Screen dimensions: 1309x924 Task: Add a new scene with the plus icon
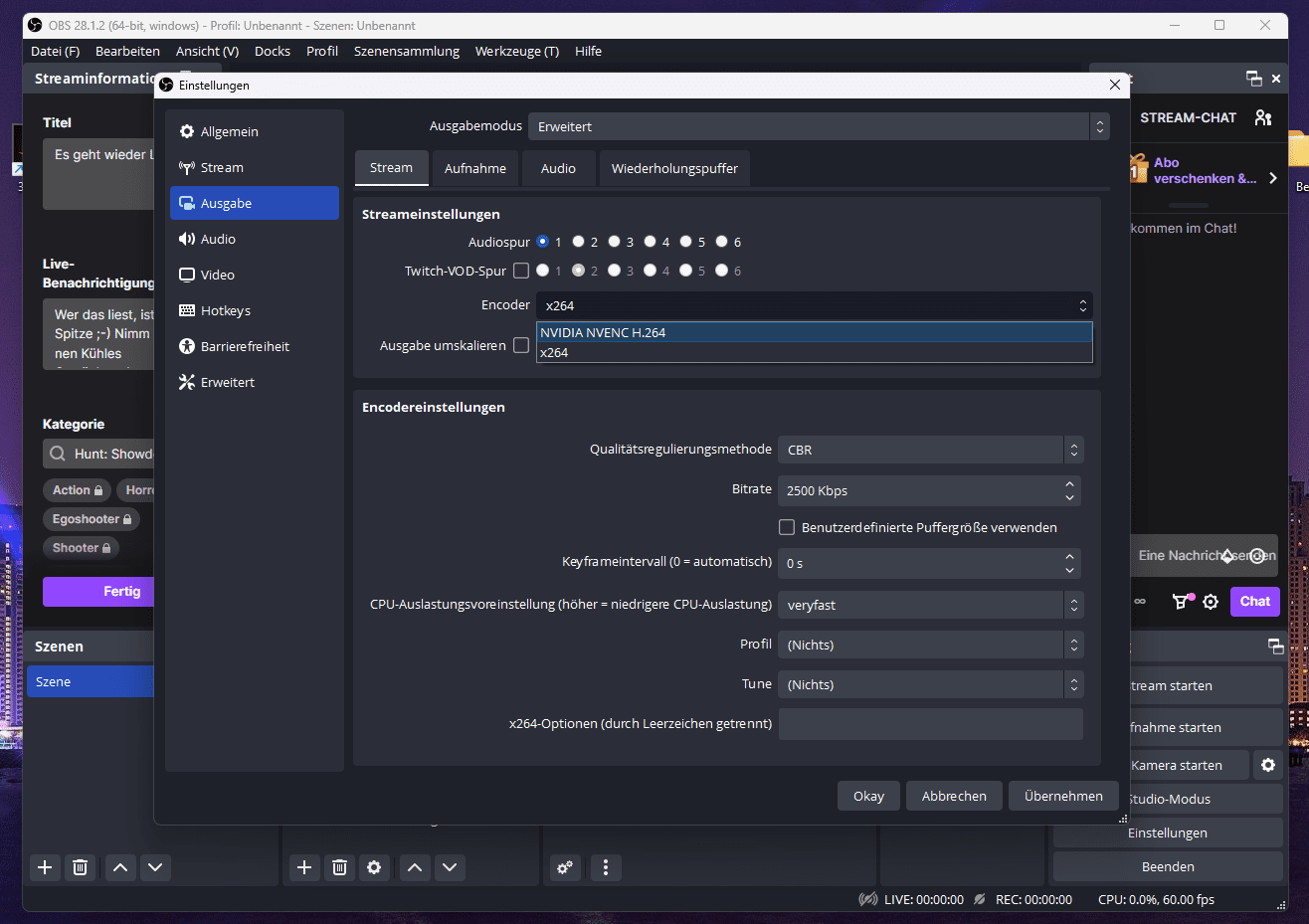(x=45, y=867)
